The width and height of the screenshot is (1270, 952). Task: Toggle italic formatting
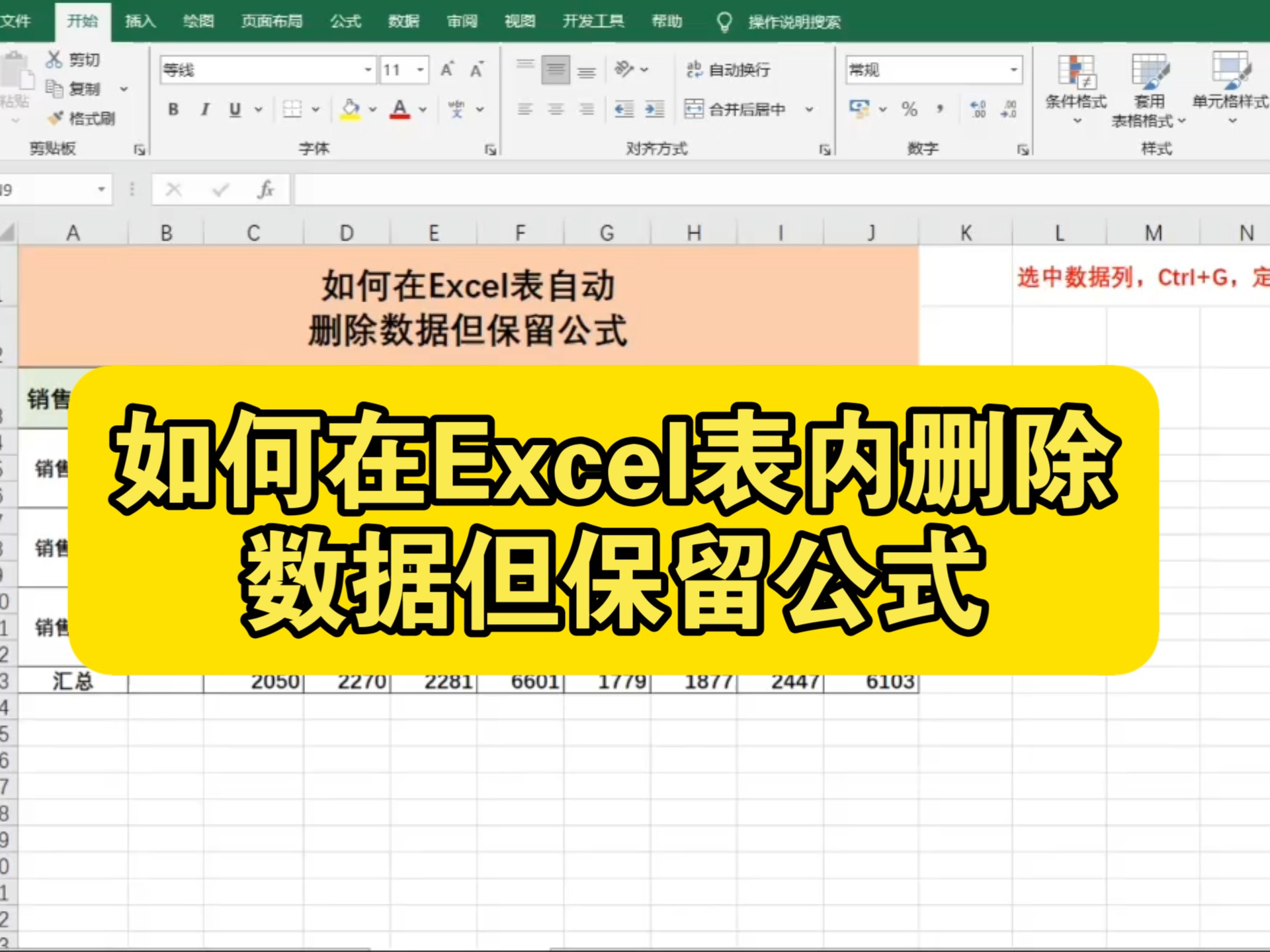205,110
